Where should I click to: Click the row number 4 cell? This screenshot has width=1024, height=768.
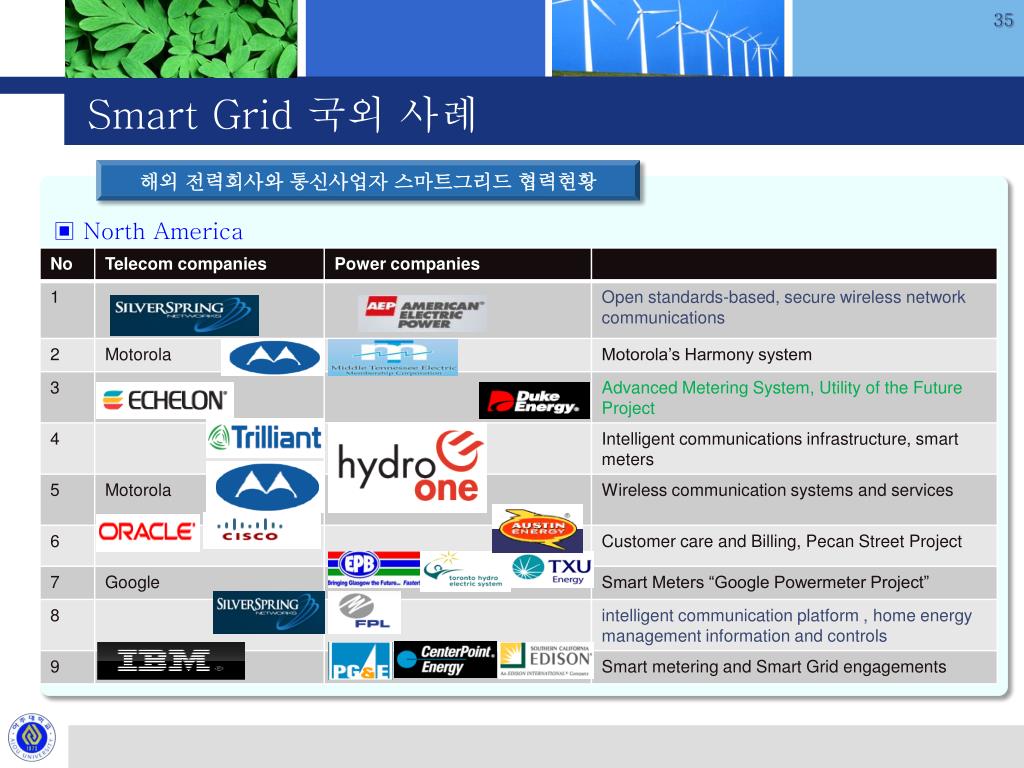coord(67,449)
